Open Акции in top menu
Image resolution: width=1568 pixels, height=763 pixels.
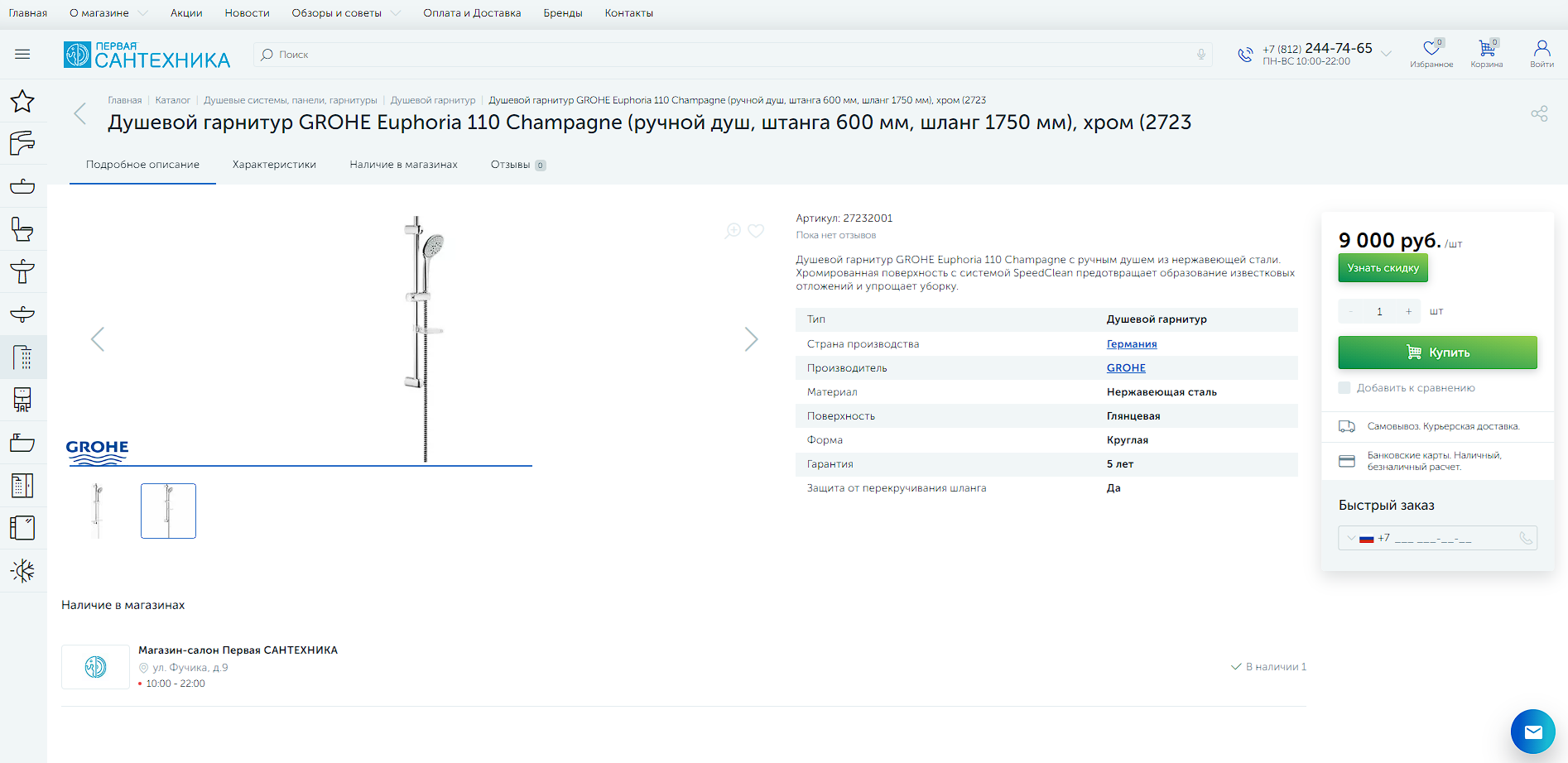[186, 13]
